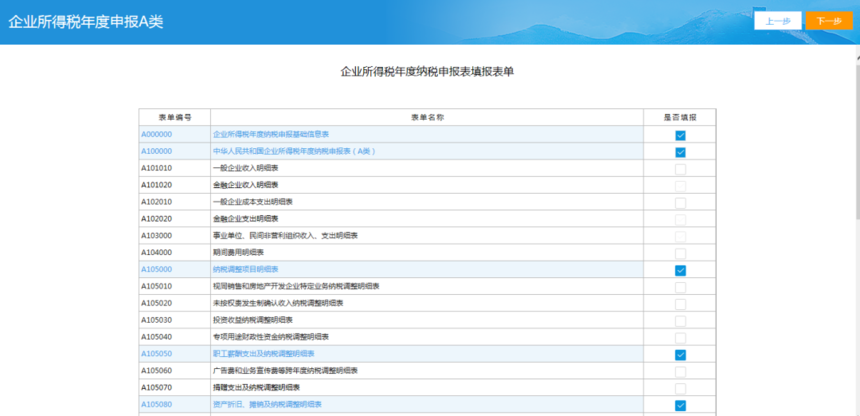Click the 上一步 button
This screenshot has height=416, width=860.
click(778, 21)
